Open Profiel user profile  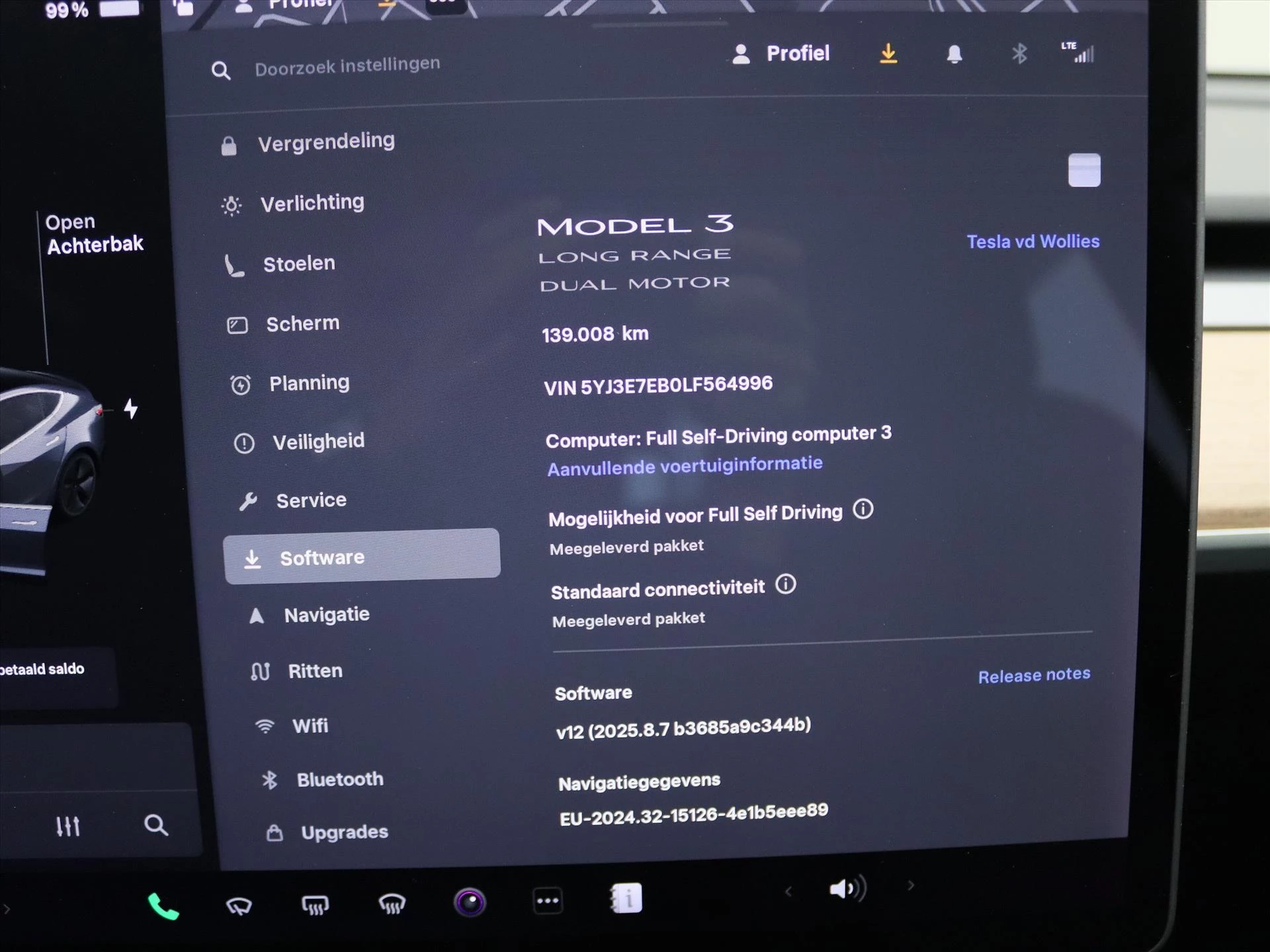pos(781,54)
